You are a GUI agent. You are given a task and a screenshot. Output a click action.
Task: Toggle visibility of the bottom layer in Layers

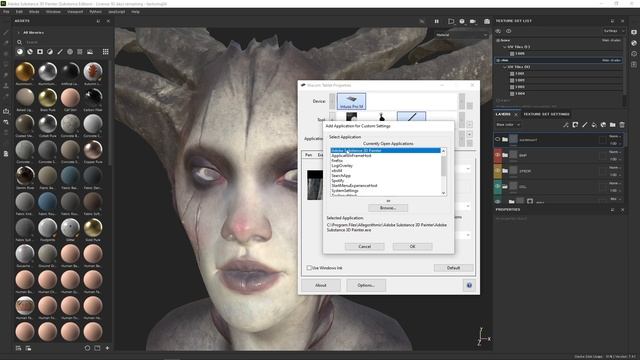tap(498, 201)
